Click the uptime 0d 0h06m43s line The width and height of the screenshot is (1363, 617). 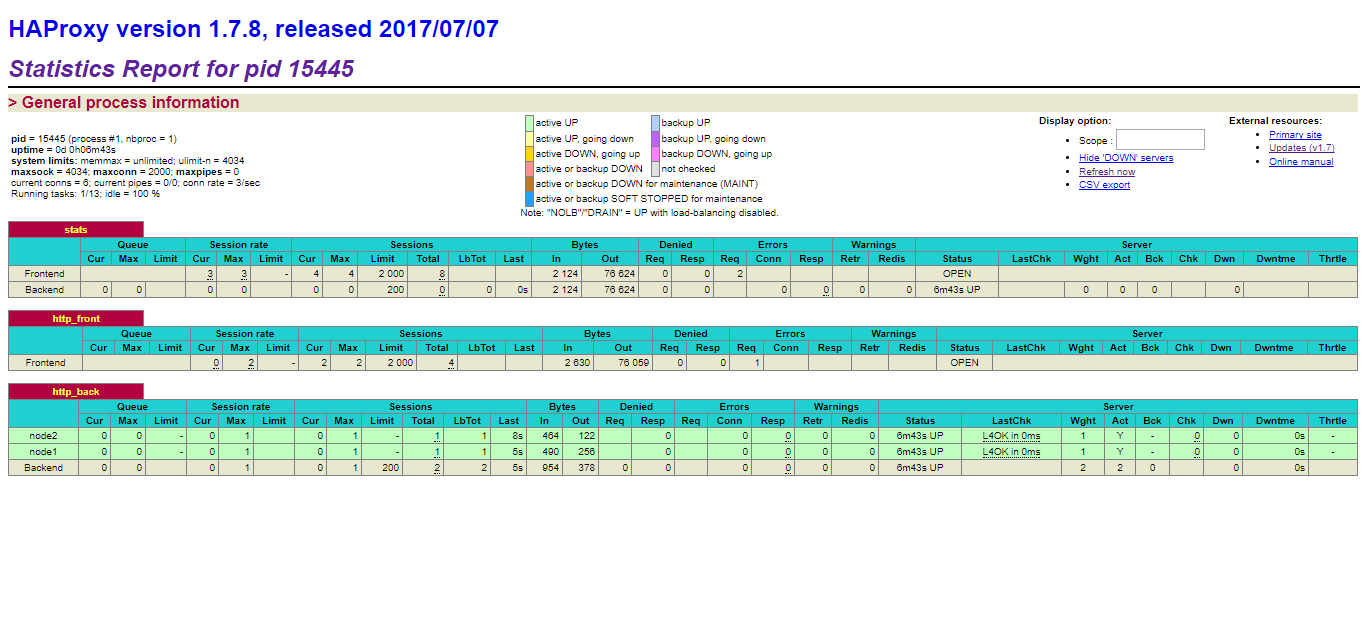pyautogui.click(x=63, y=149)
